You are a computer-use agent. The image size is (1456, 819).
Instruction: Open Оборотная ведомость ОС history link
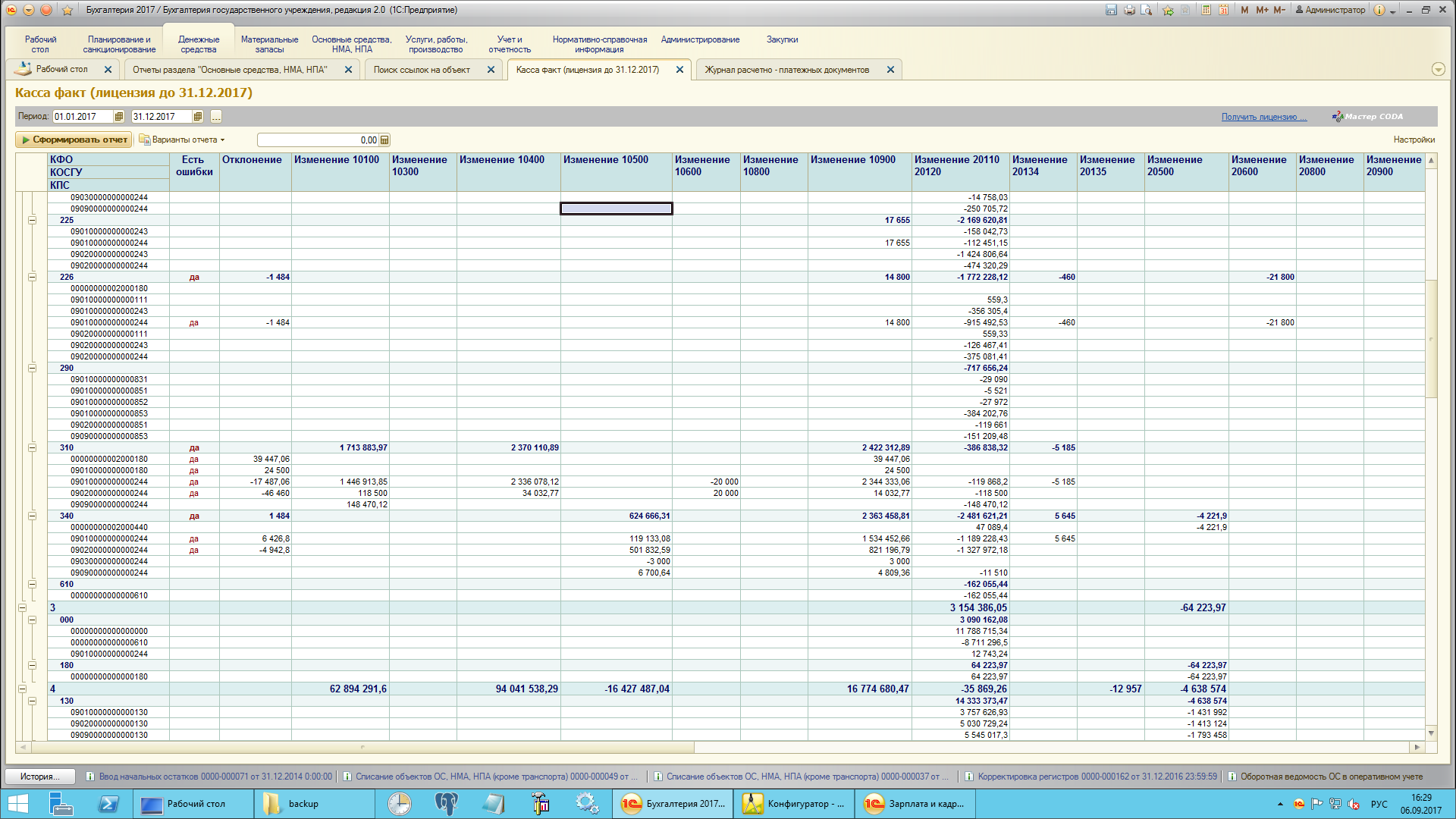[x=1325, y=777]
